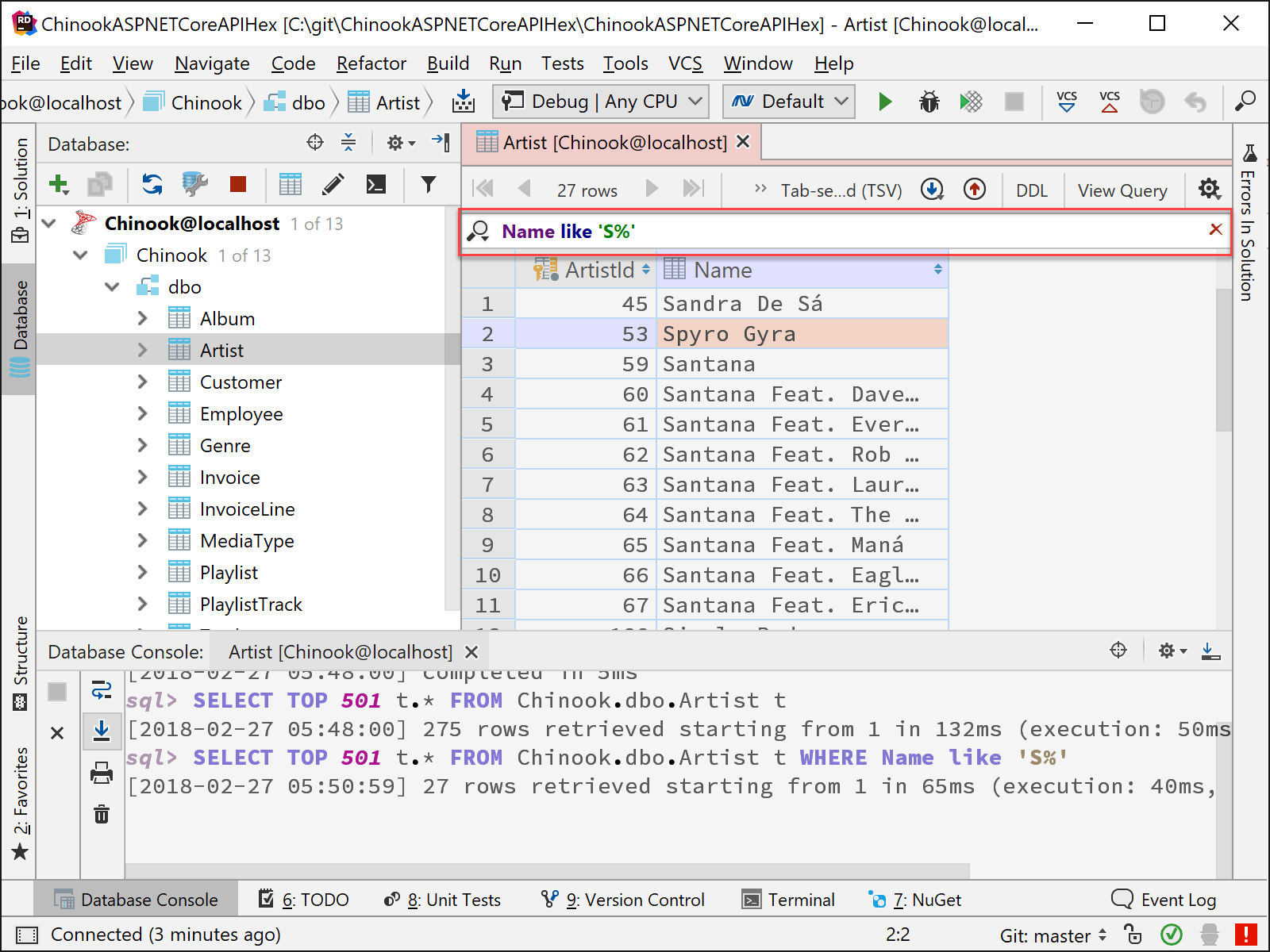Expand the Album table node
This screenshot has width=1270, height=952.
[142, 319]
